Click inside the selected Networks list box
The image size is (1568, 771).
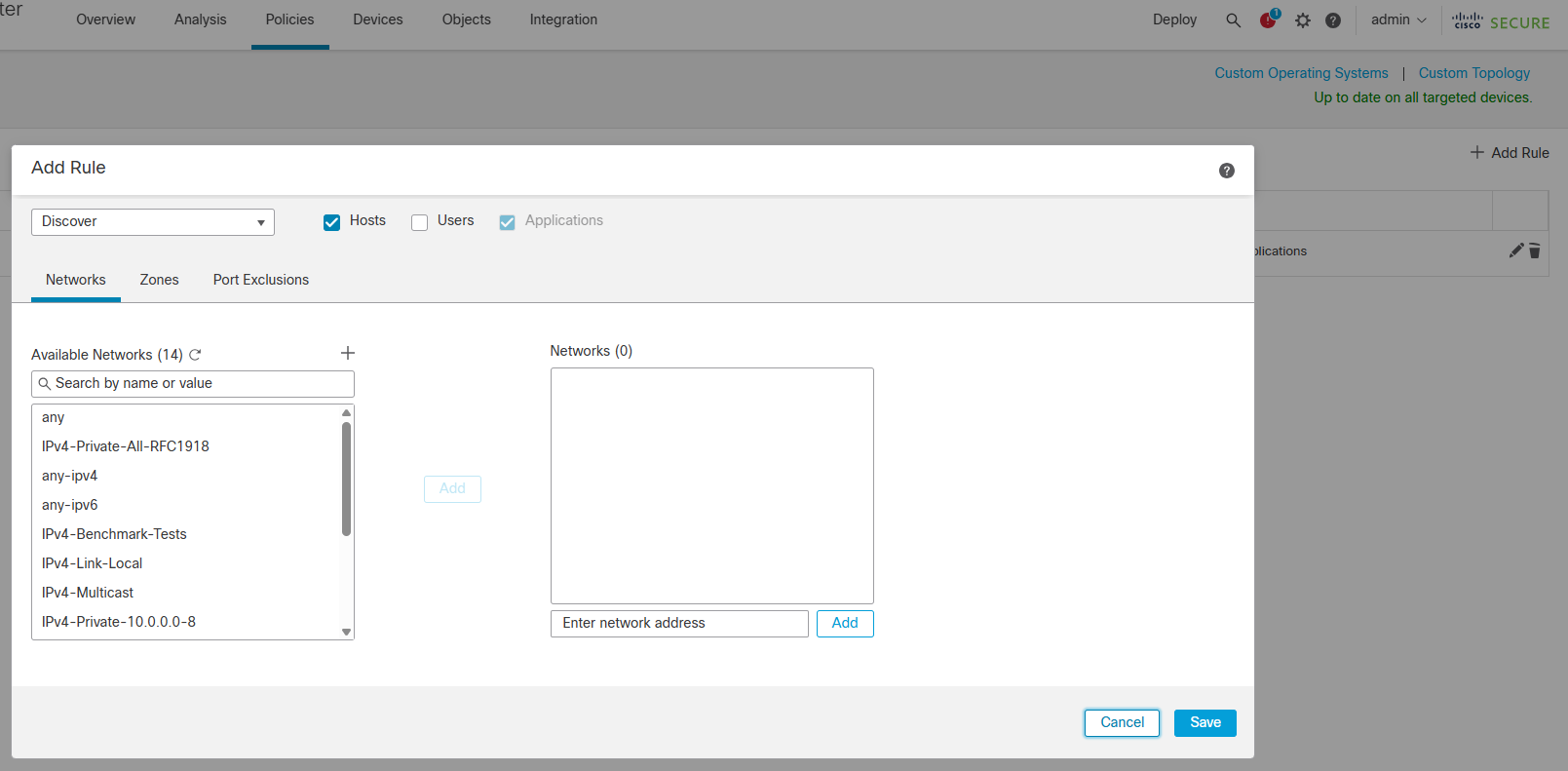click(712, 485)
